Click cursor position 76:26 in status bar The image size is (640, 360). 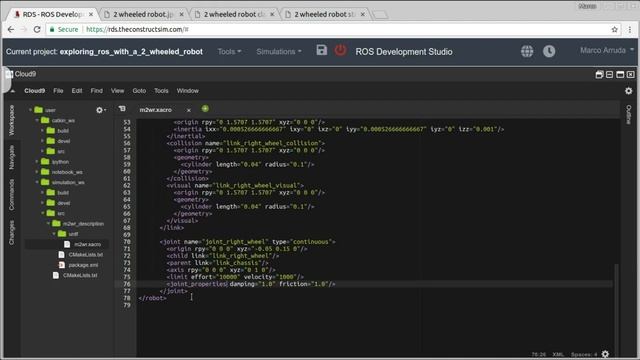click(539, 354)
